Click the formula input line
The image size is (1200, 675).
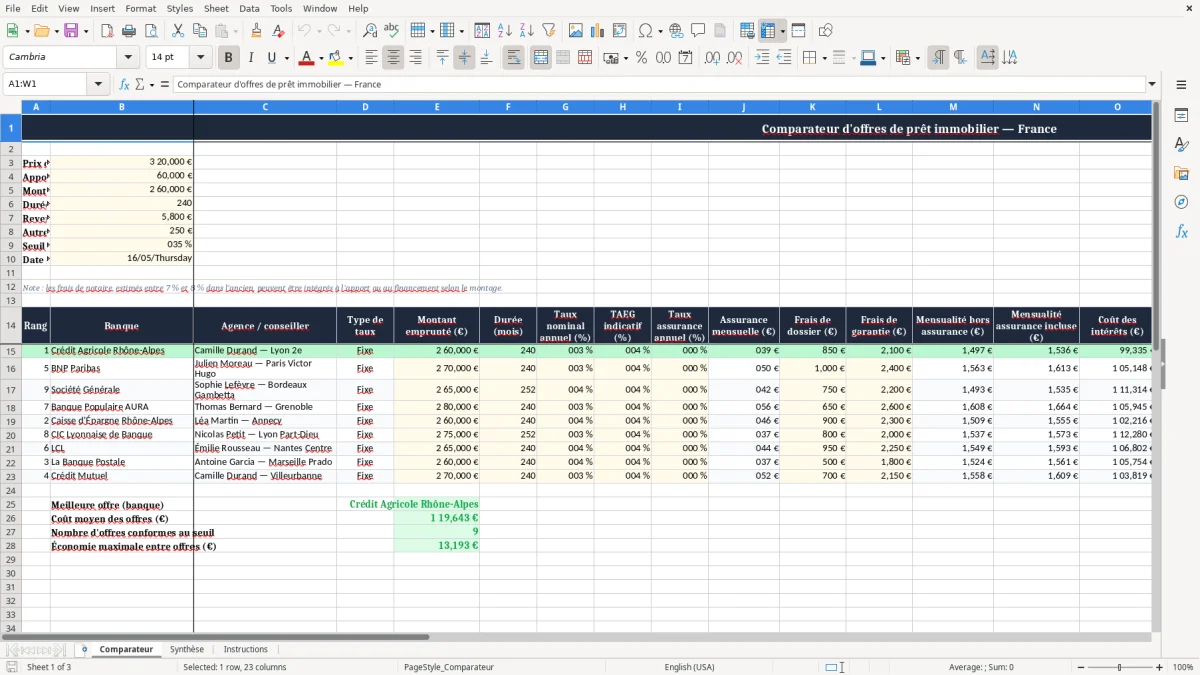click(x=660, y=84)
